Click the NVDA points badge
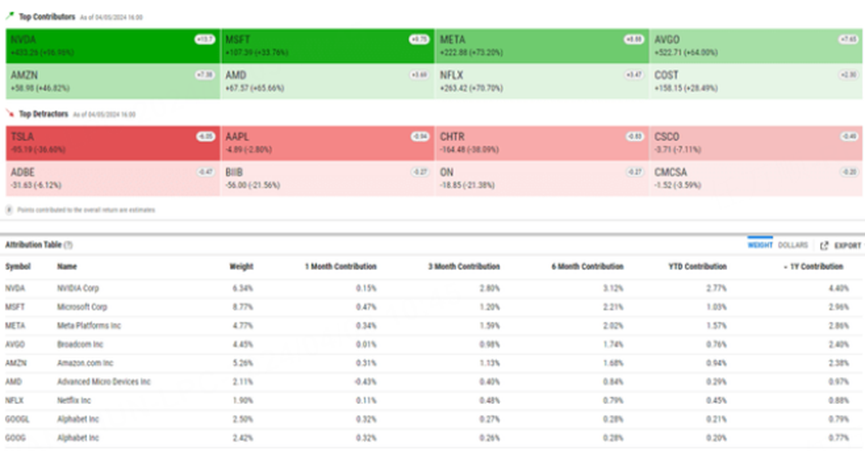 [205, 39]
